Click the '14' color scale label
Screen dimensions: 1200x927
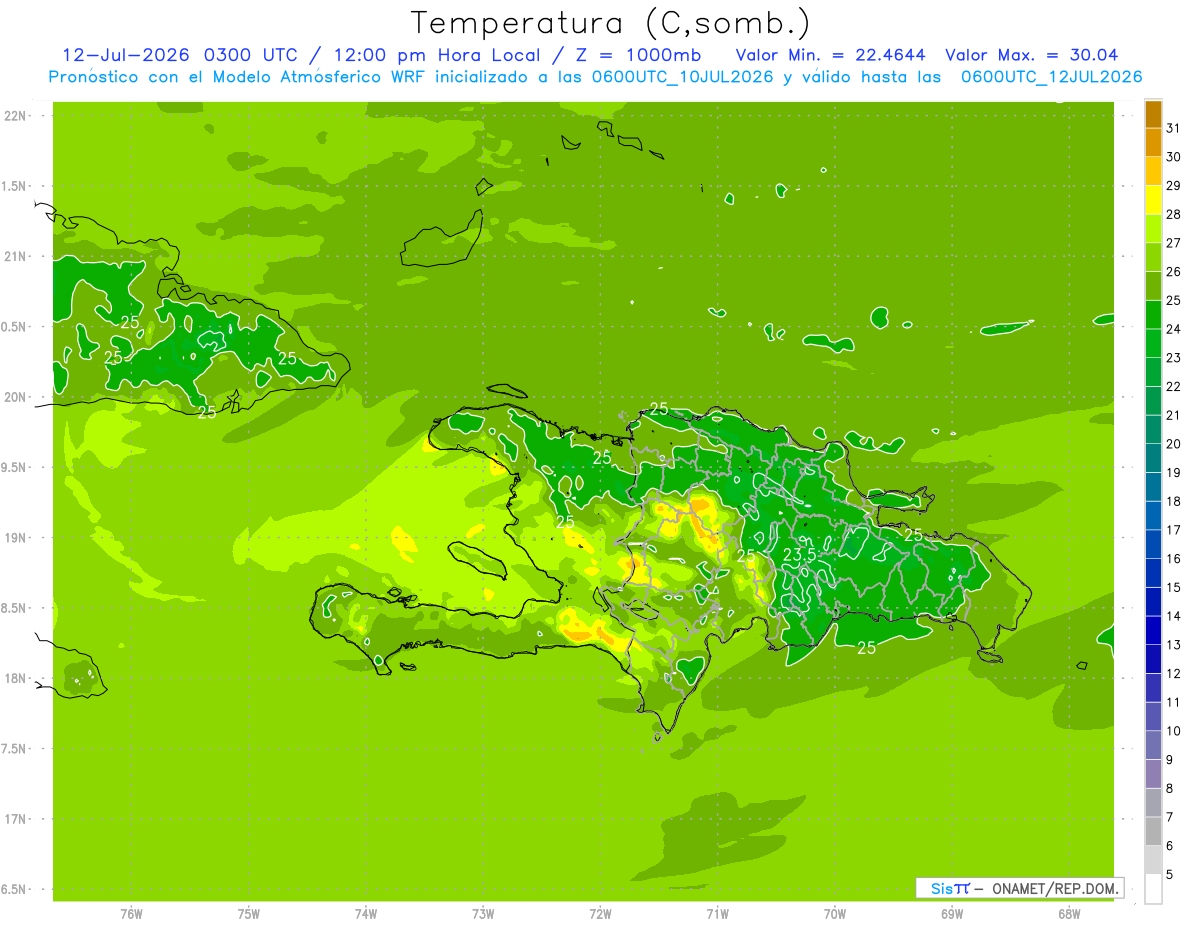1173,616
